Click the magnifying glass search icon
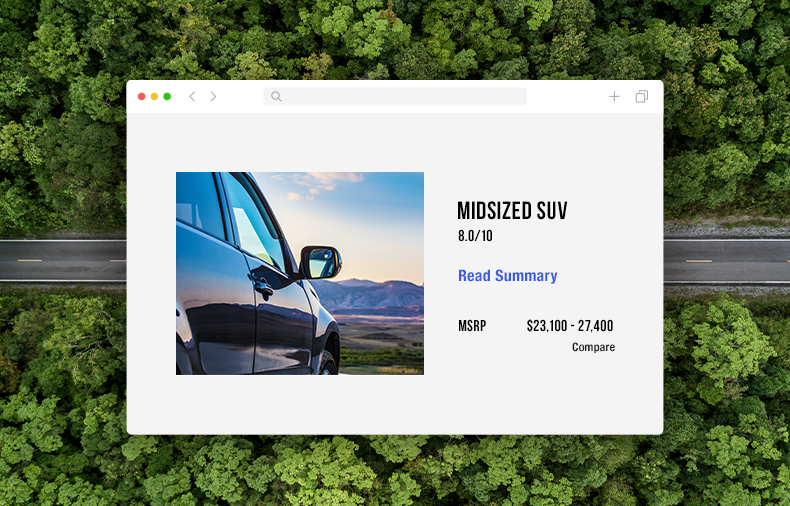 click(x=276, y=96)
